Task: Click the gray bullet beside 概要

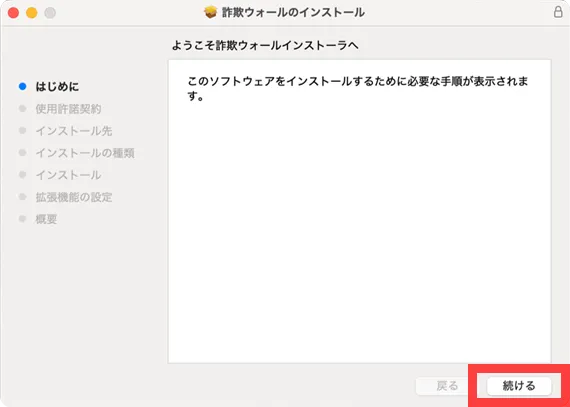Action: pyautogui.click(x=23, y=219)
